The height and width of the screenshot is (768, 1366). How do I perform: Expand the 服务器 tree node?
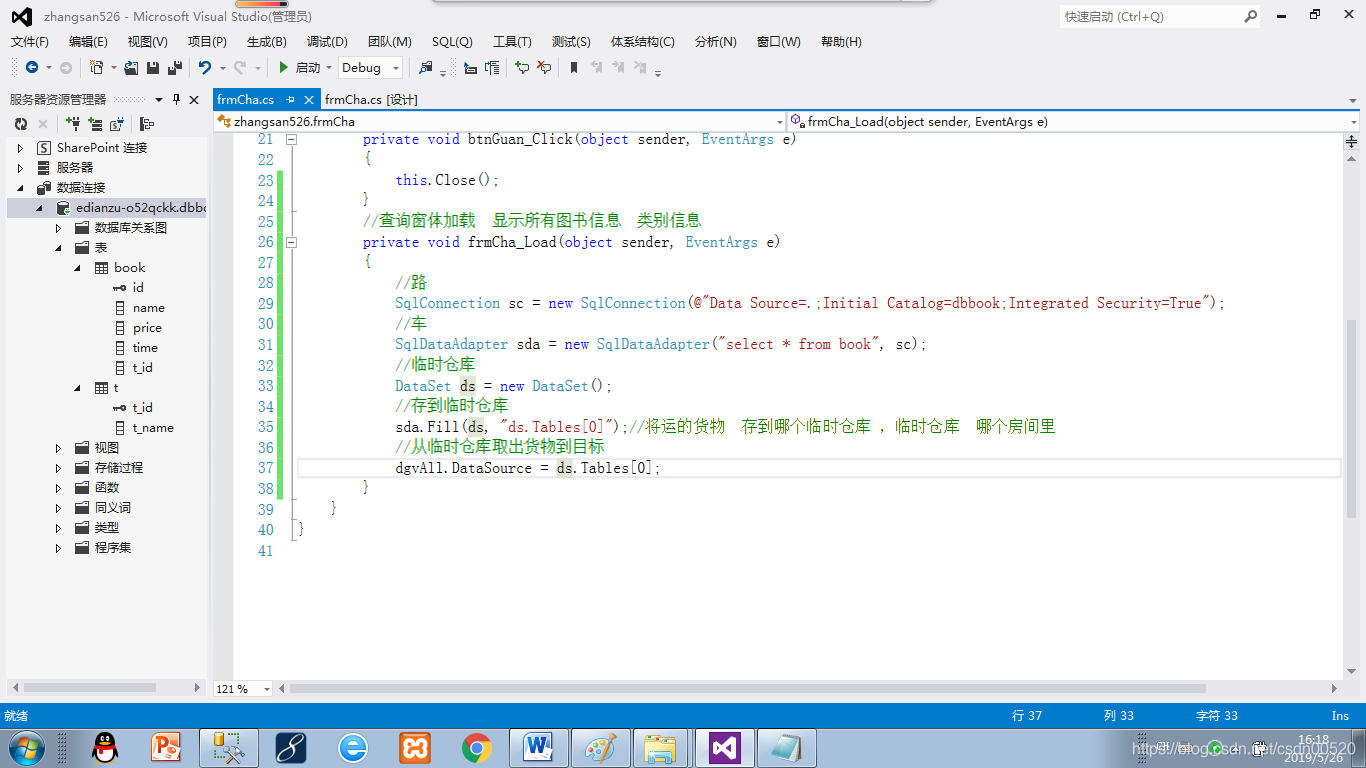click(x=20, y=168)
